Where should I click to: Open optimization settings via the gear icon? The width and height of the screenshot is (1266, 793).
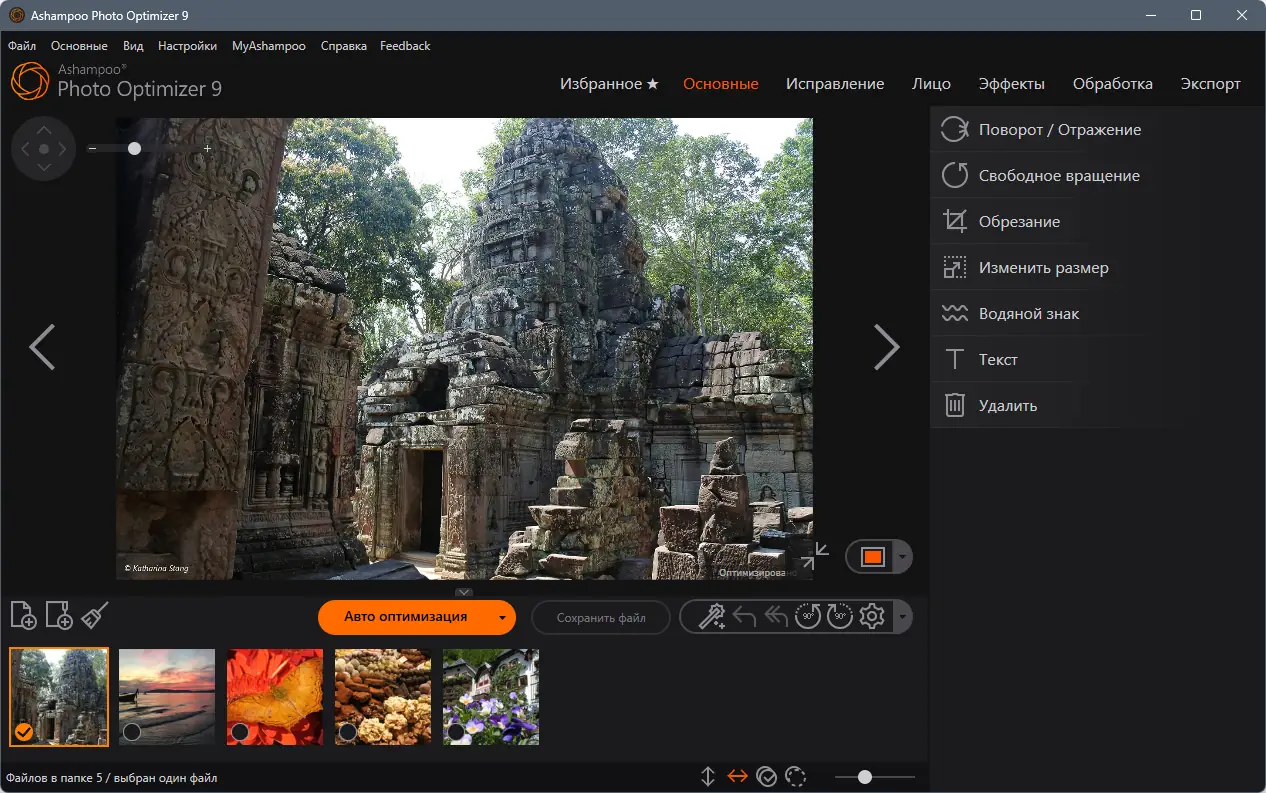click(x=871, y=616)
